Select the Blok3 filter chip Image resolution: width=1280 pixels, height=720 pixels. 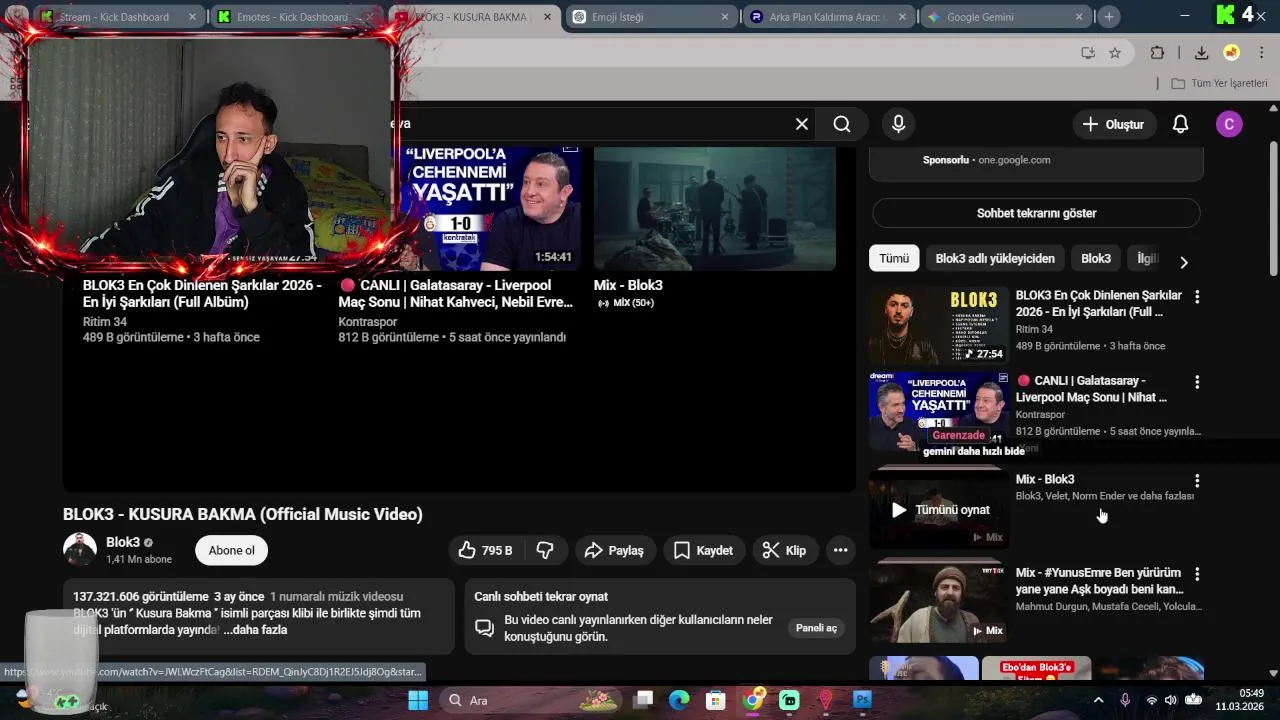coord(1096,258)
